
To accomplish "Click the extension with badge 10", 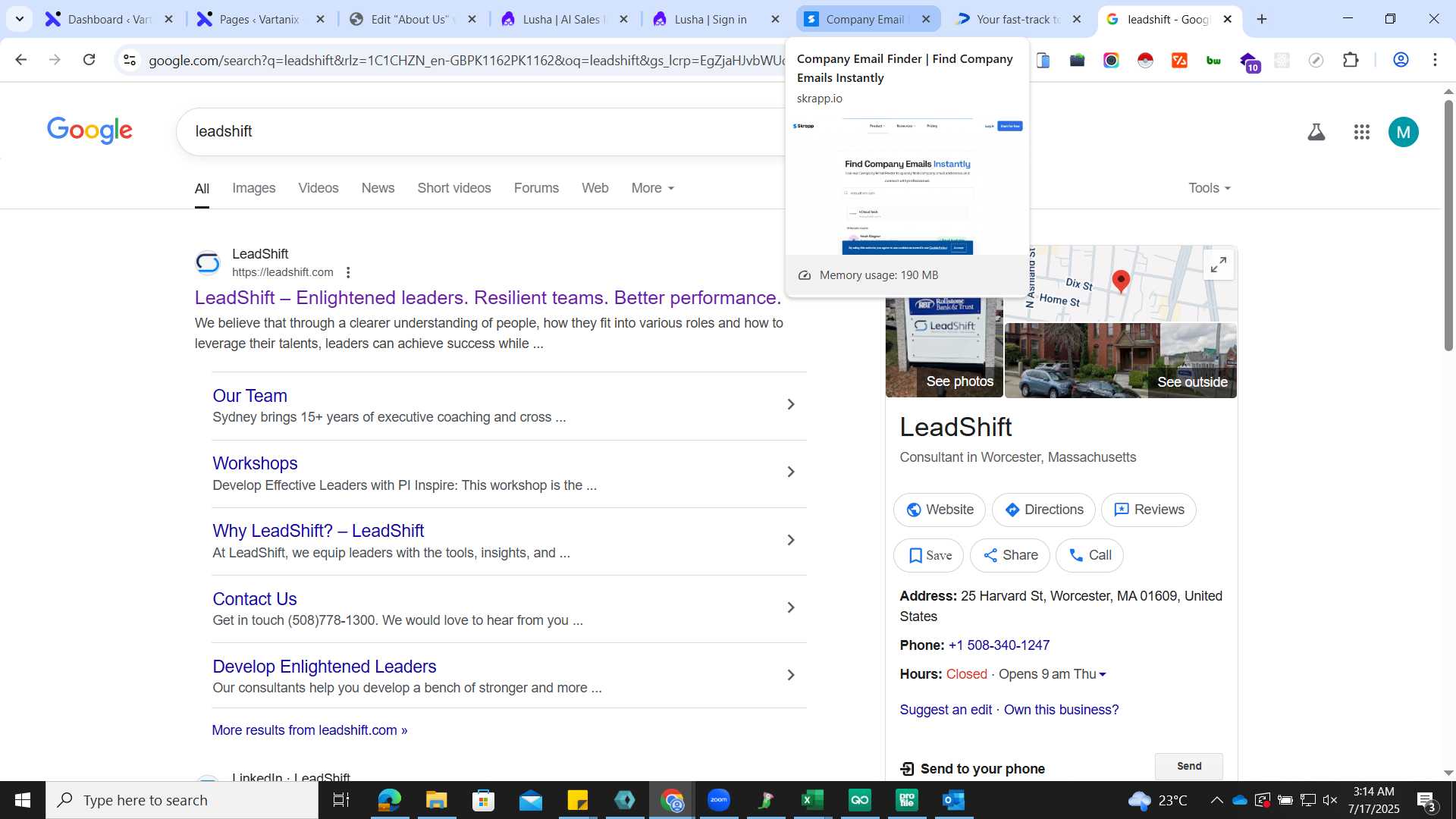I will tap(1248, 61).
